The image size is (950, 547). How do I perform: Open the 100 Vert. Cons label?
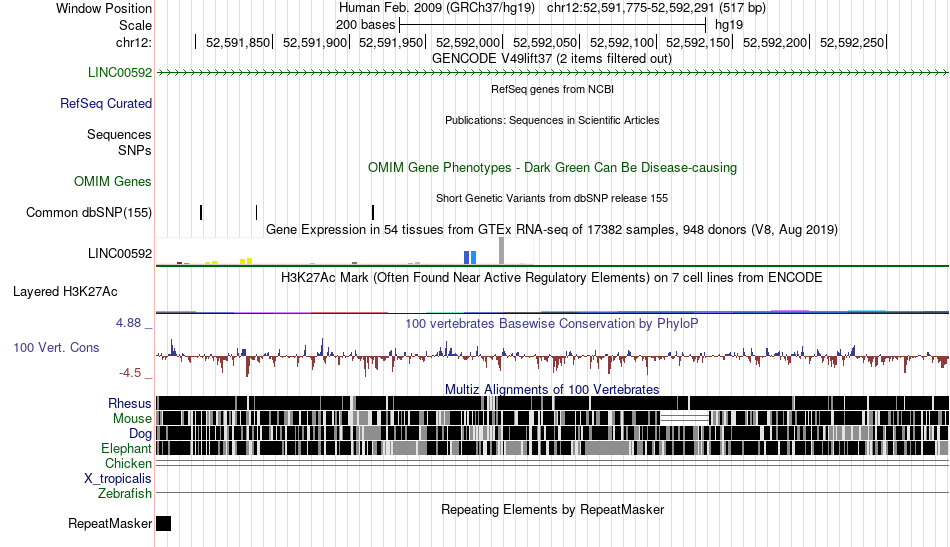tap(56, 348)
